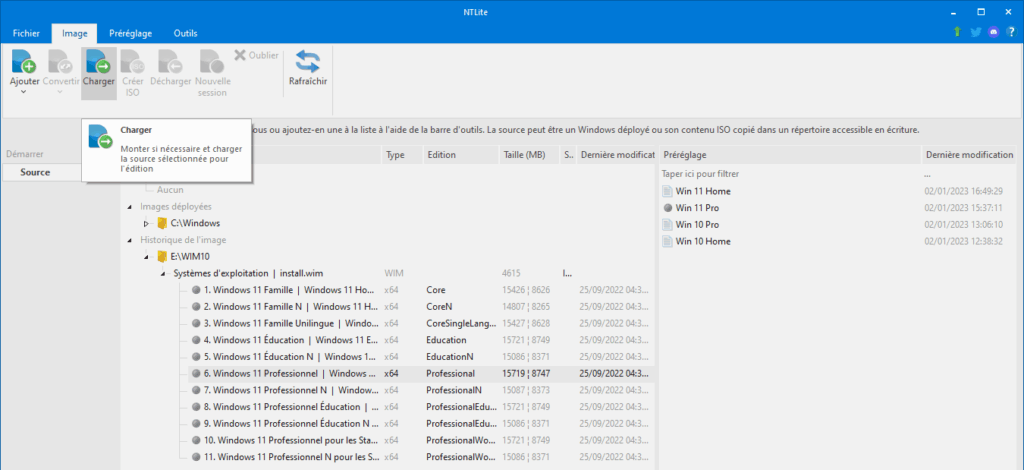The height and width of the screenshot is (470, 1024).
Task: Click the WIM type cell
Action: (x=394, y=274)
